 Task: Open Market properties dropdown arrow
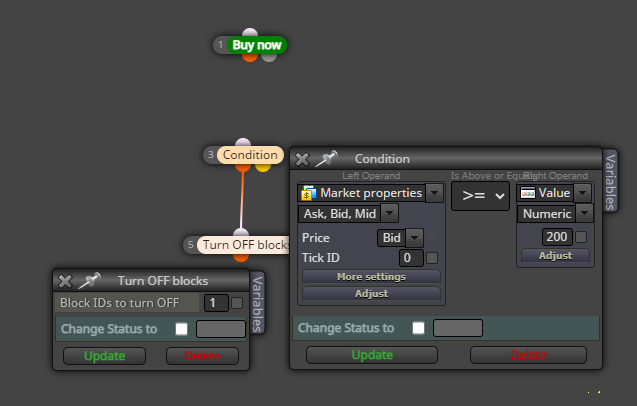[x=434, y=193]
